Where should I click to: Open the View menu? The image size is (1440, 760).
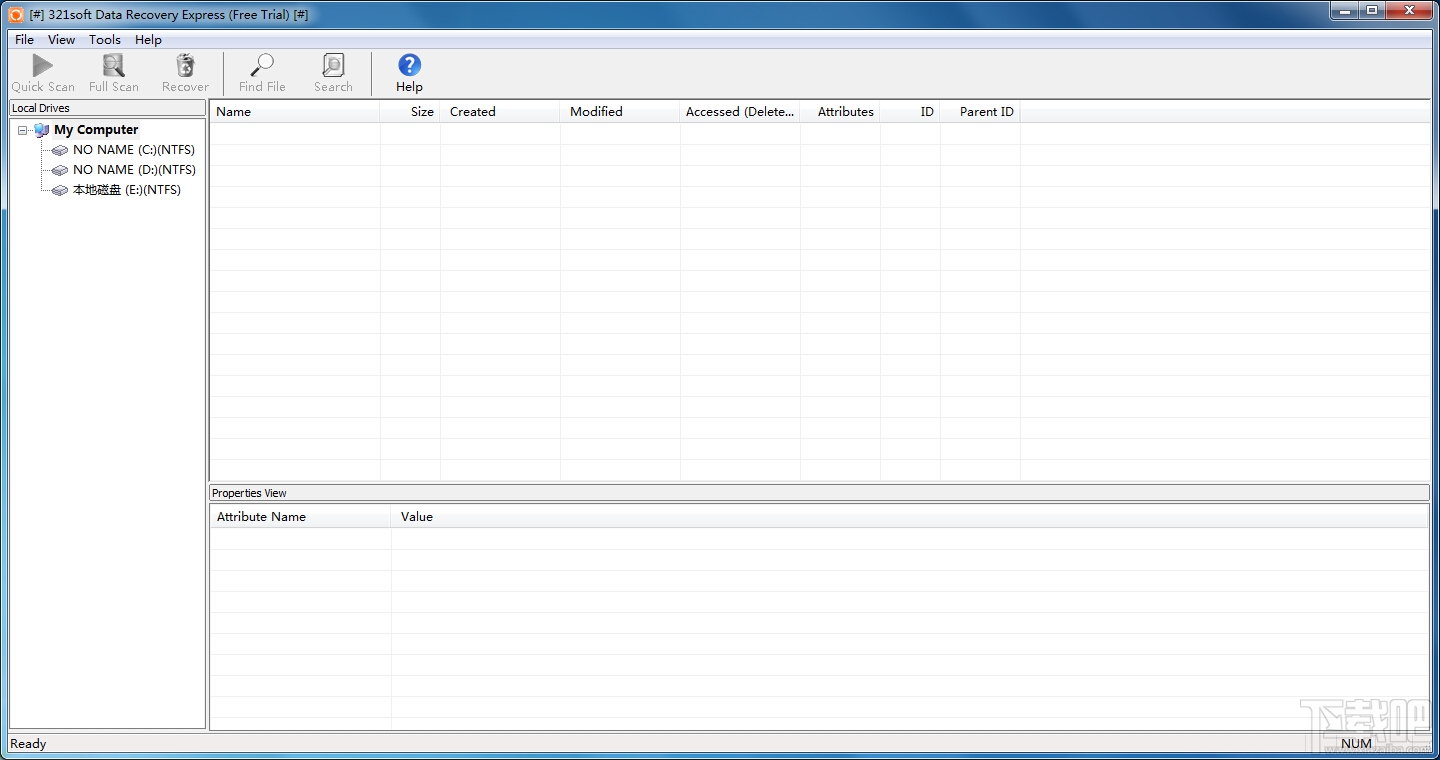click(x=62, y=40)
